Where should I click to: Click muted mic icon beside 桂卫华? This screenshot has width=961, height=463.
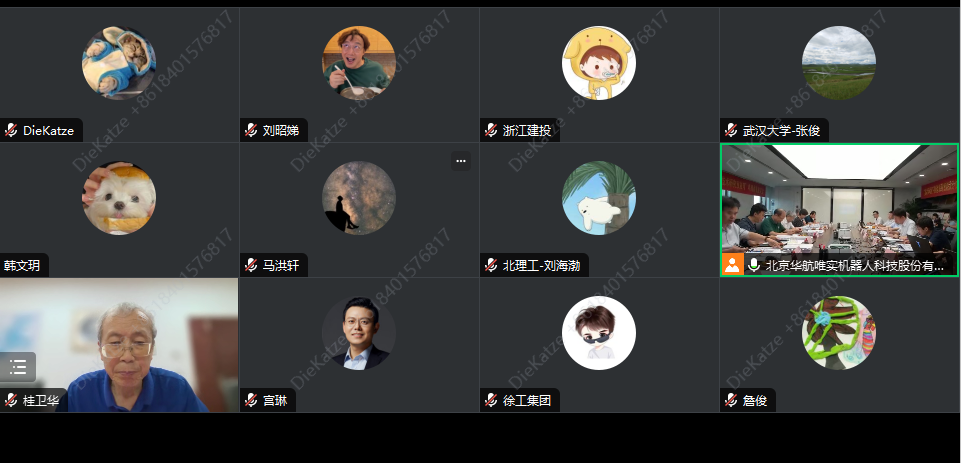coord(10,400)
